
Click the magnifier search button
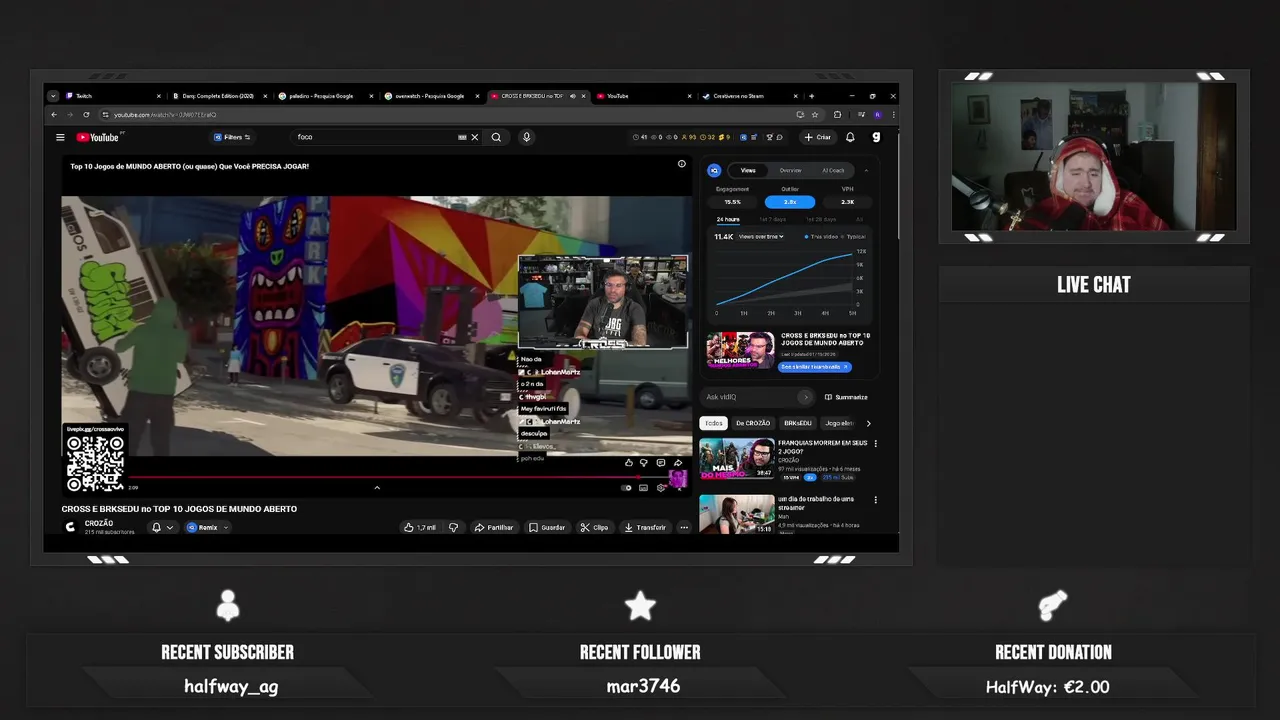[x=496, y=137]
